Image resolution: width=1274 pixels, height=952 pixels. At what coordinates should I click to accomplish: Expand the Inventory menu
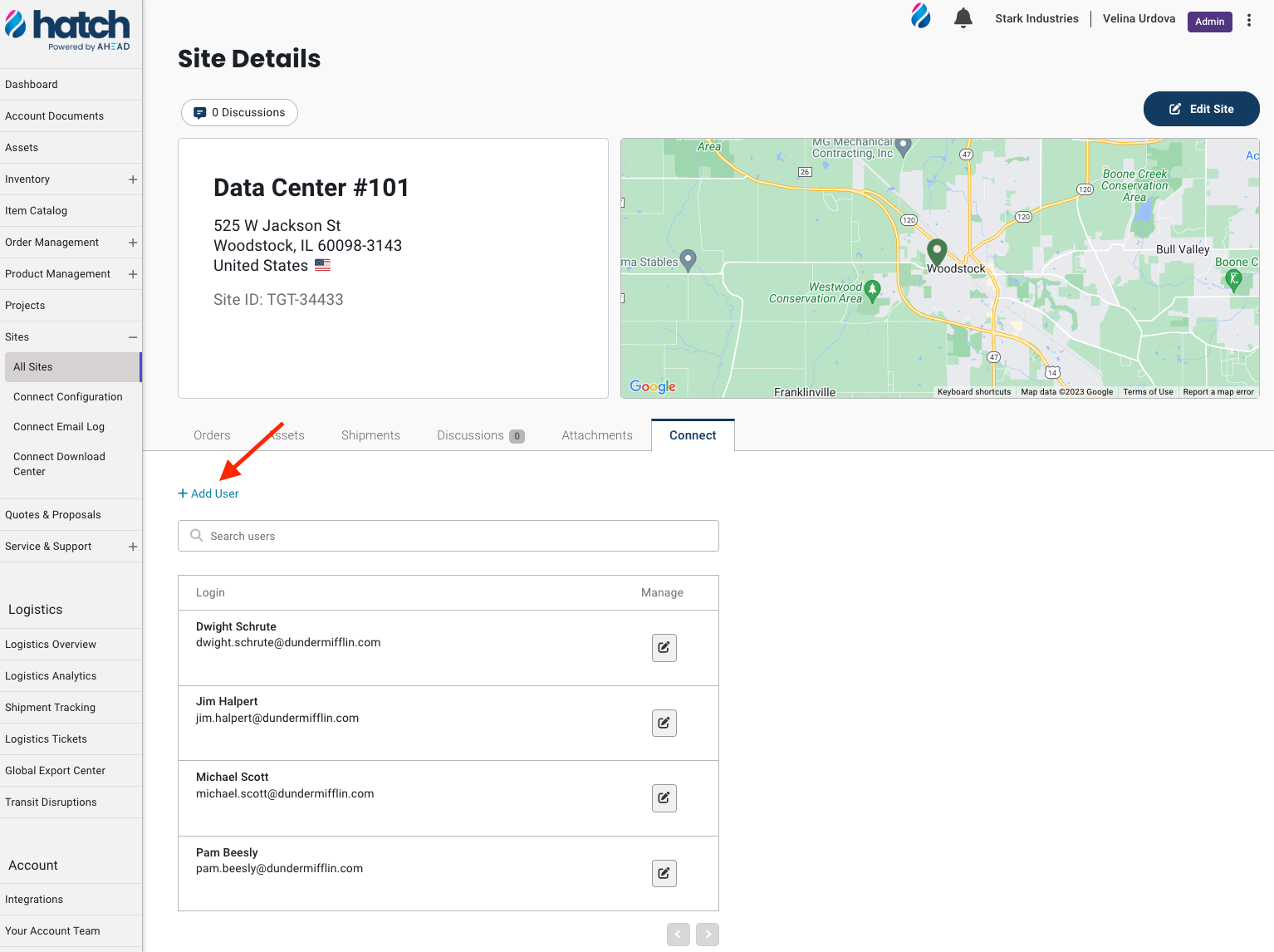coord(133,179)
